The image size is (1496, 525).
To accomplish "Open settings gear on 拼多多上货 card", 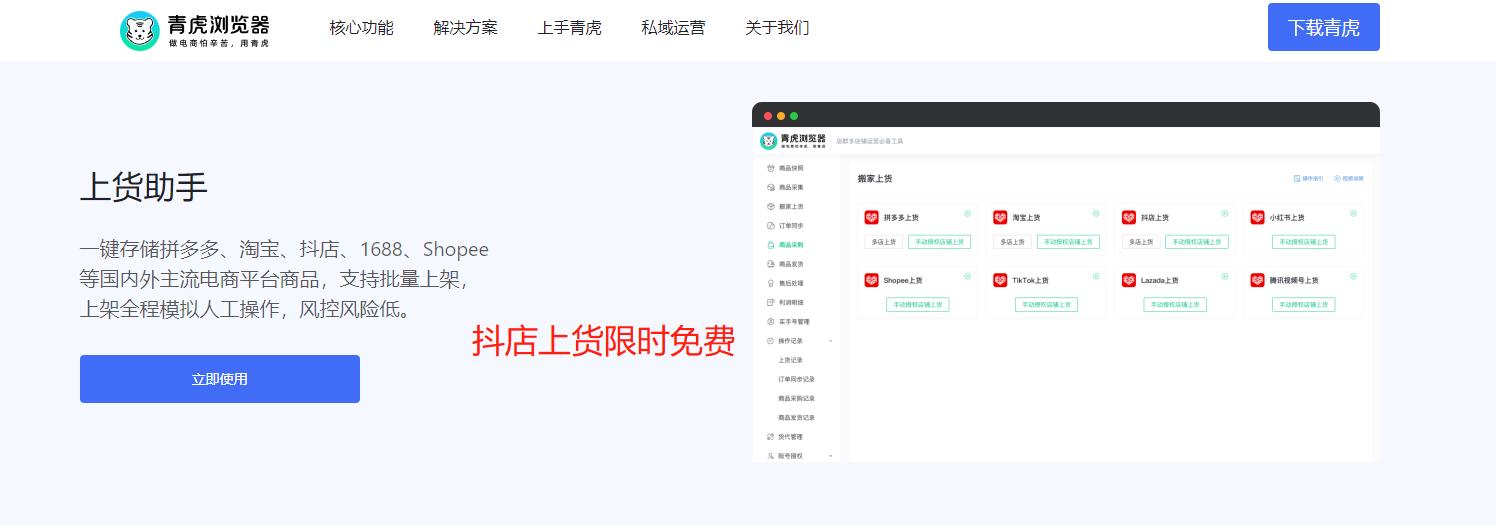I will pyautogui.click(x=967, y=213).
